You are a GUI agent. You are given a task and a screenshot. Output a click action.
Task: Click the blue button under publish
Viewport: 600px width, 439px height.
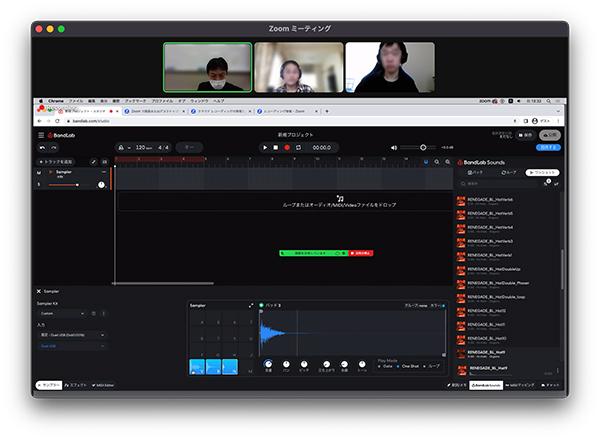point(548,147)
